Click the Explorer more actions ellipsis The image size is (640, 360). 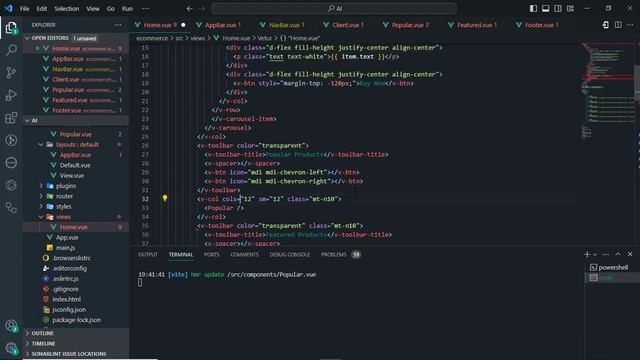pyautogui.click(x=118, y=25)
